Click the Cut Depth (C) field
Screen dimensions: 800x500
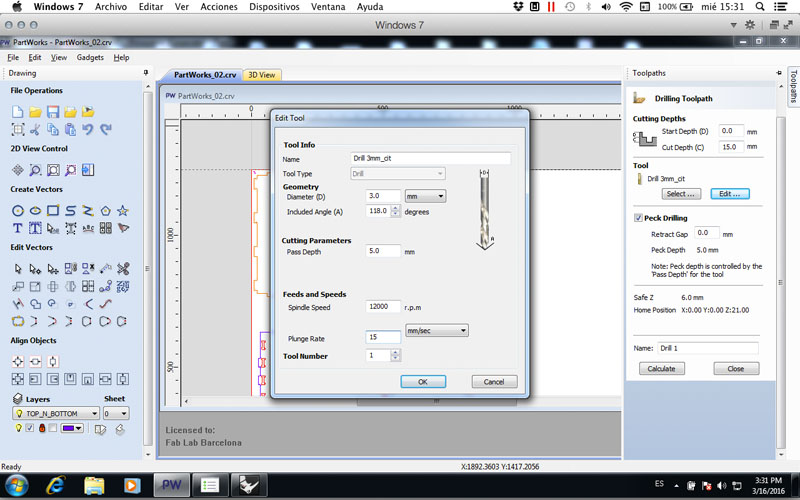pos(731,147)
